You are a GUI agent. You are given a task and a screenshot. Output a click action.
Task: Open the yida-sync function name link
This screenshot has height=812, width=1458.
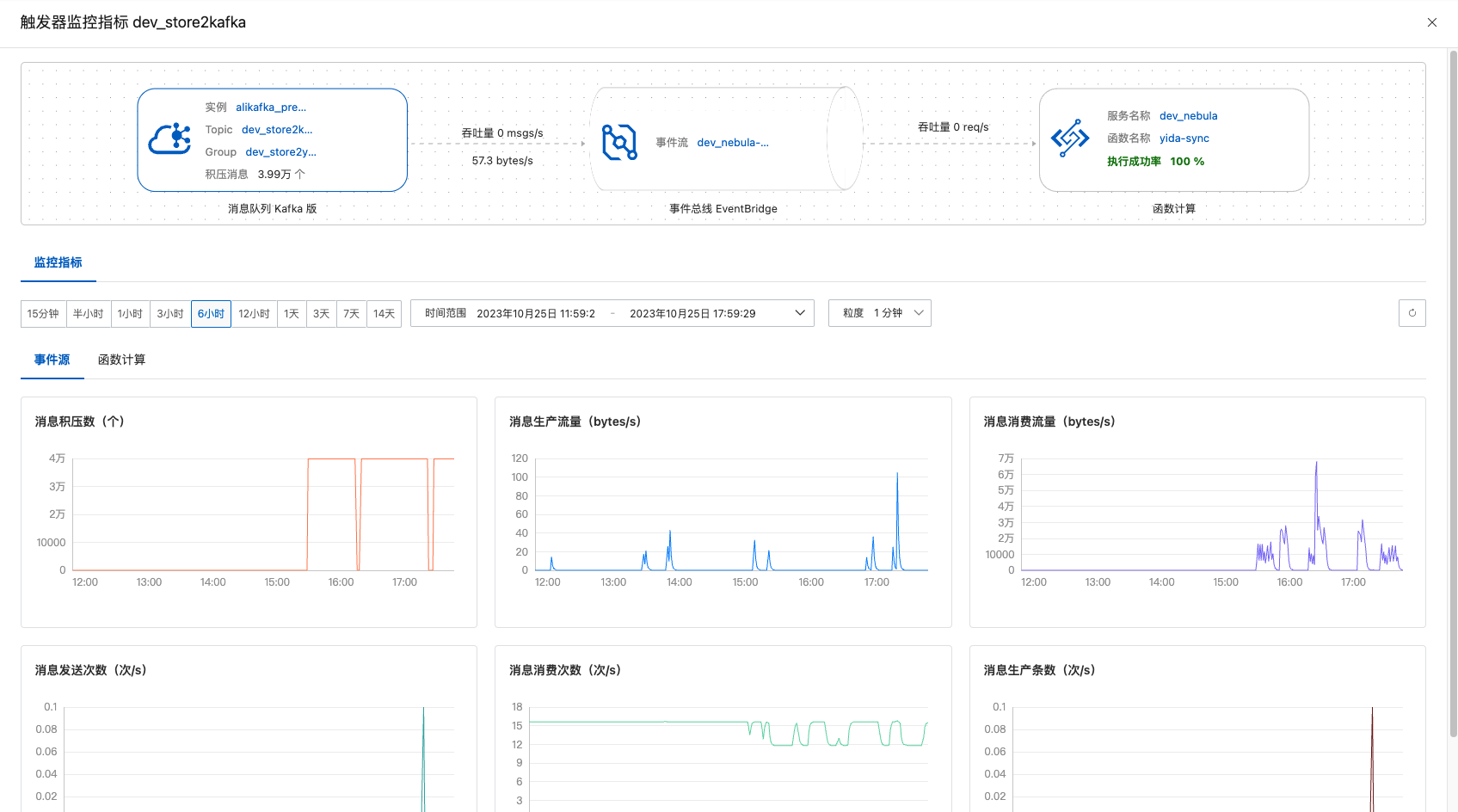(1184, 138)
